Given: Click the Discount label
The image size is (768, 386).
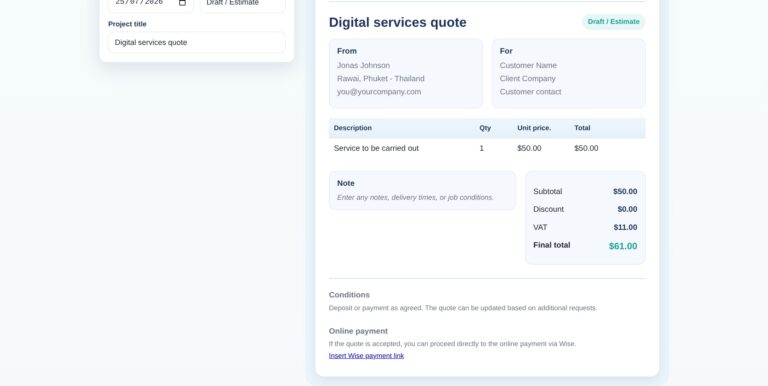Looking at the screenshot, I should (x=549, y=209).
